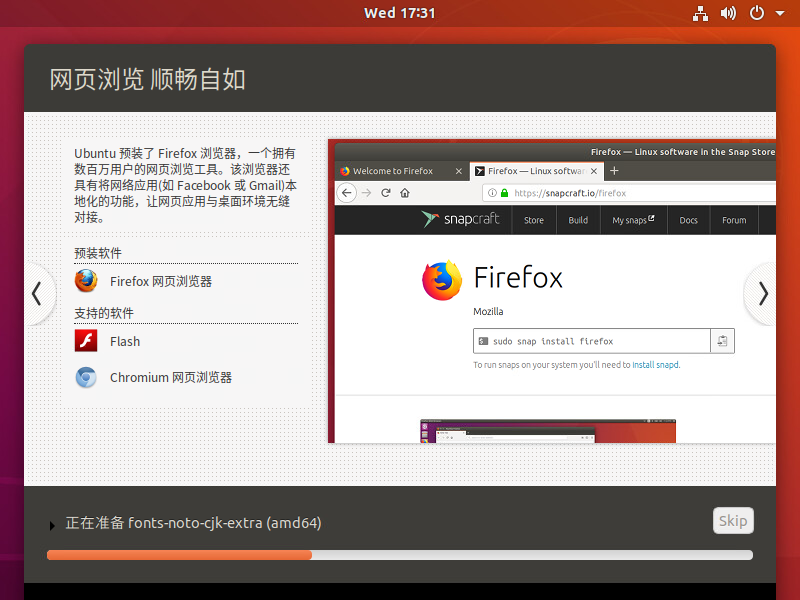Click the Firefox heading on snapcraft page
This screenshot has width=800, height=600.
518,278
